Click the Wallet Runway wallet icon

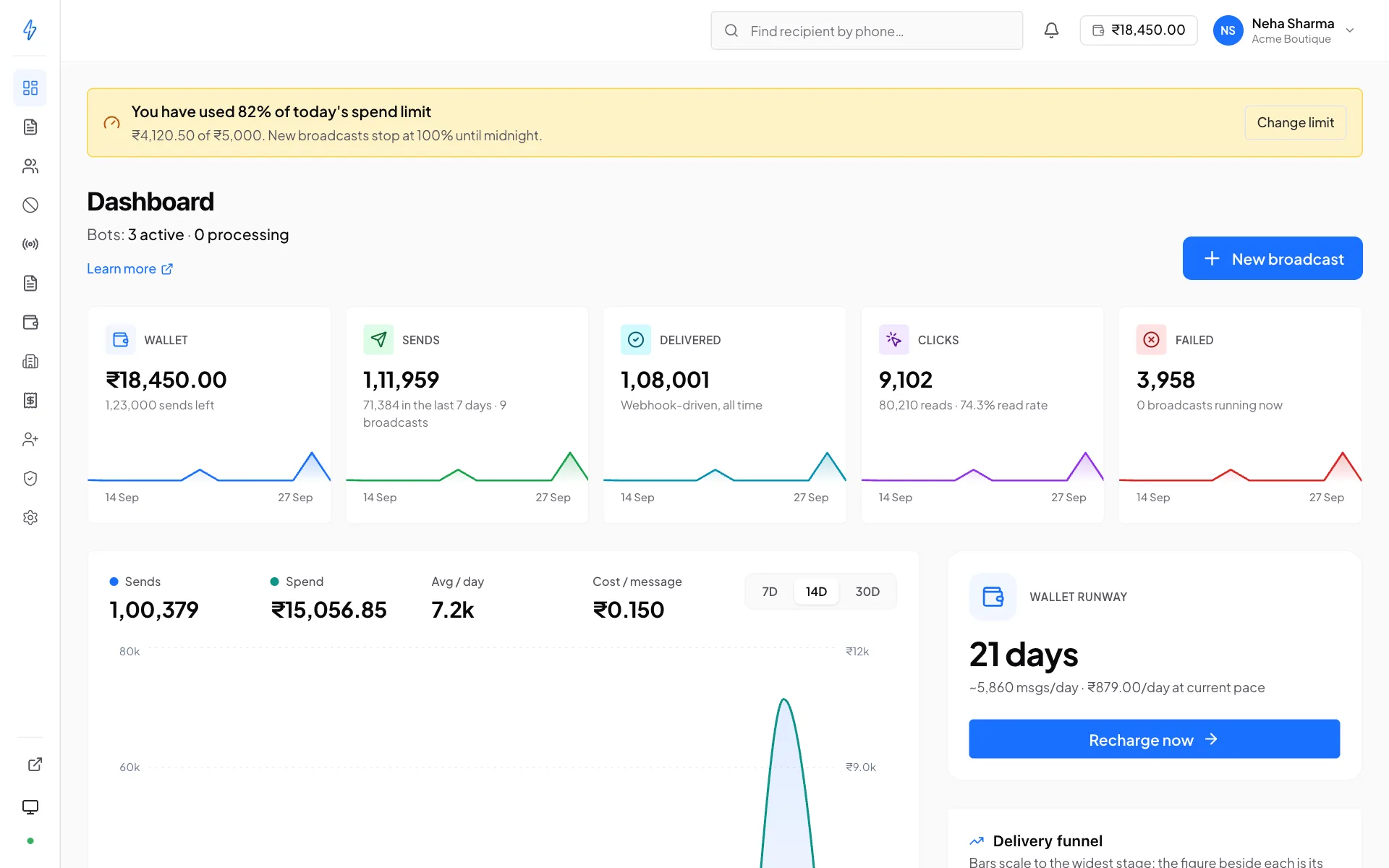(993, 597)
